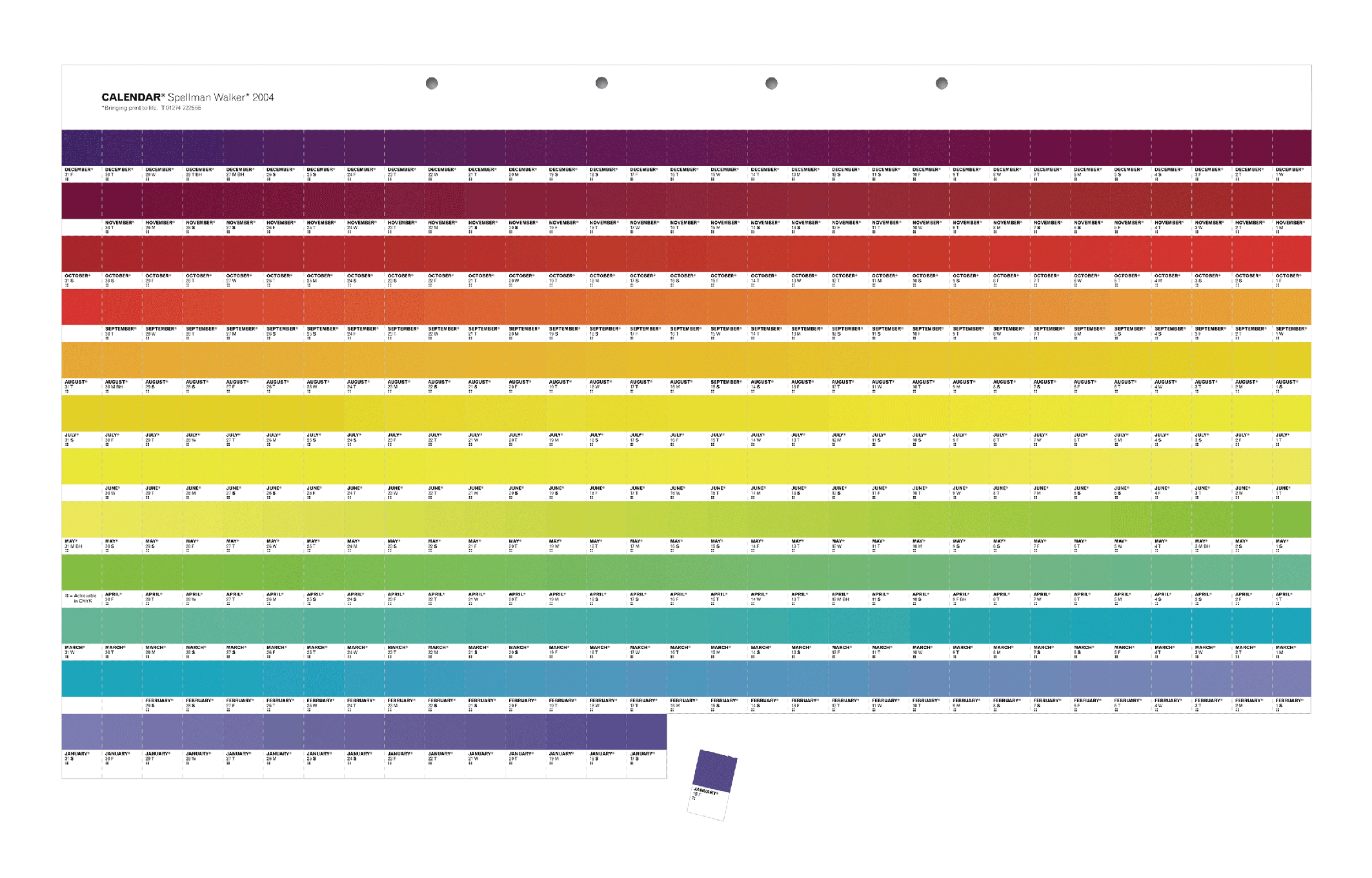The image size is (1372, 878).
Task: Click the leftmost punch hole at top
Action: point(432,83)
